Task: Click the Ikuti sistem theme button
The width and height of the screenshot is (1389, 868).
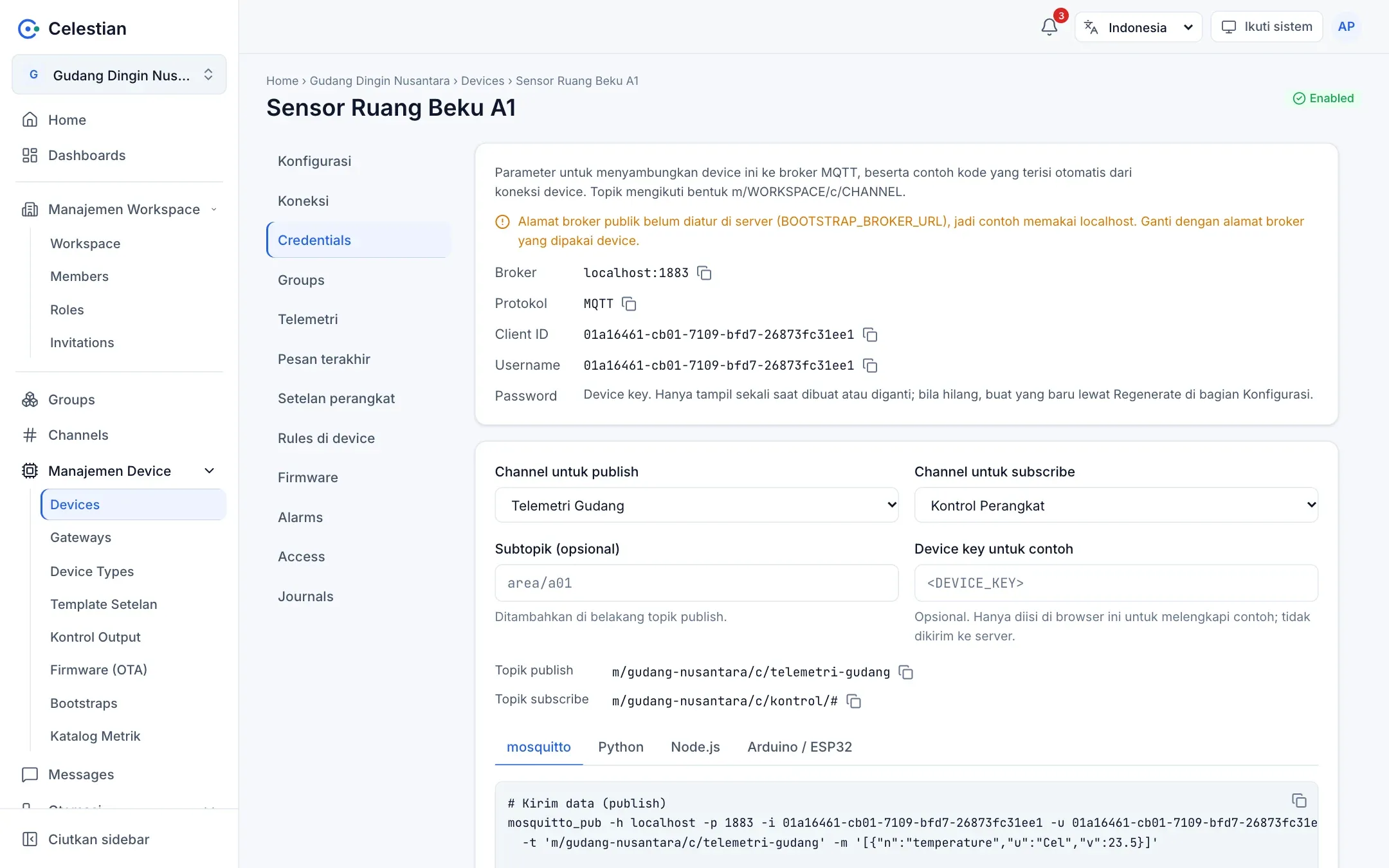Action: [x=1267, y=27]
